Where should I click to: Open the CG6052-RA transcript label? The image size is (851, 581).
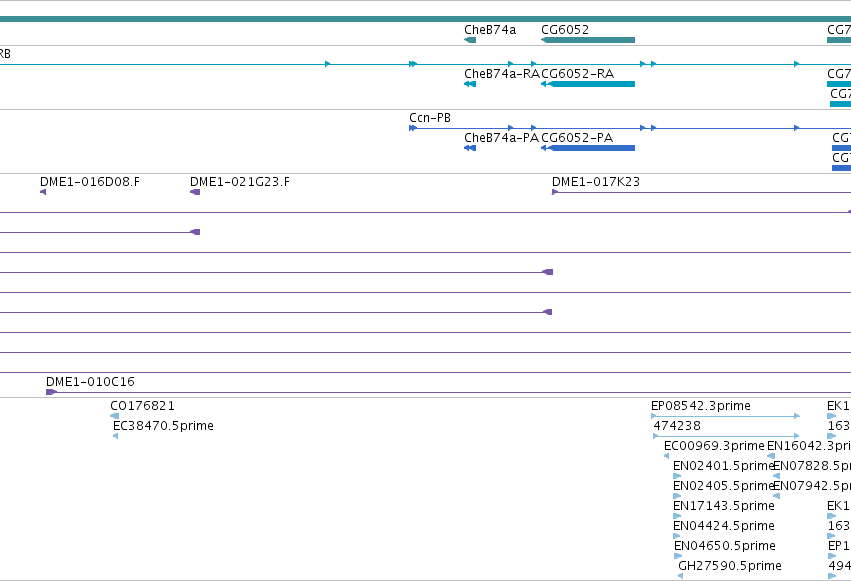577,74
